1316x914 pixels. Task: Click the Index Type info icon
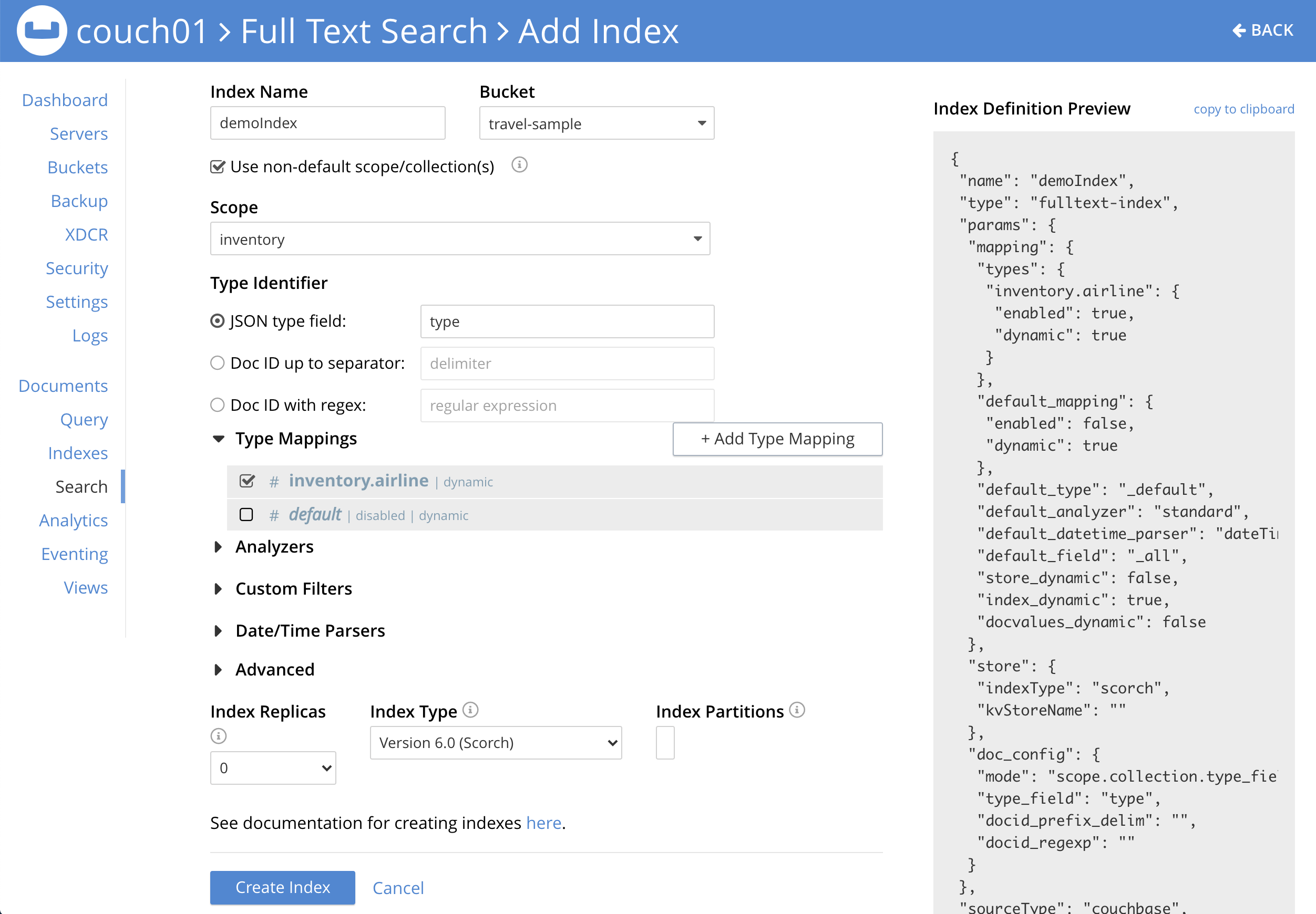pos(470,710)
